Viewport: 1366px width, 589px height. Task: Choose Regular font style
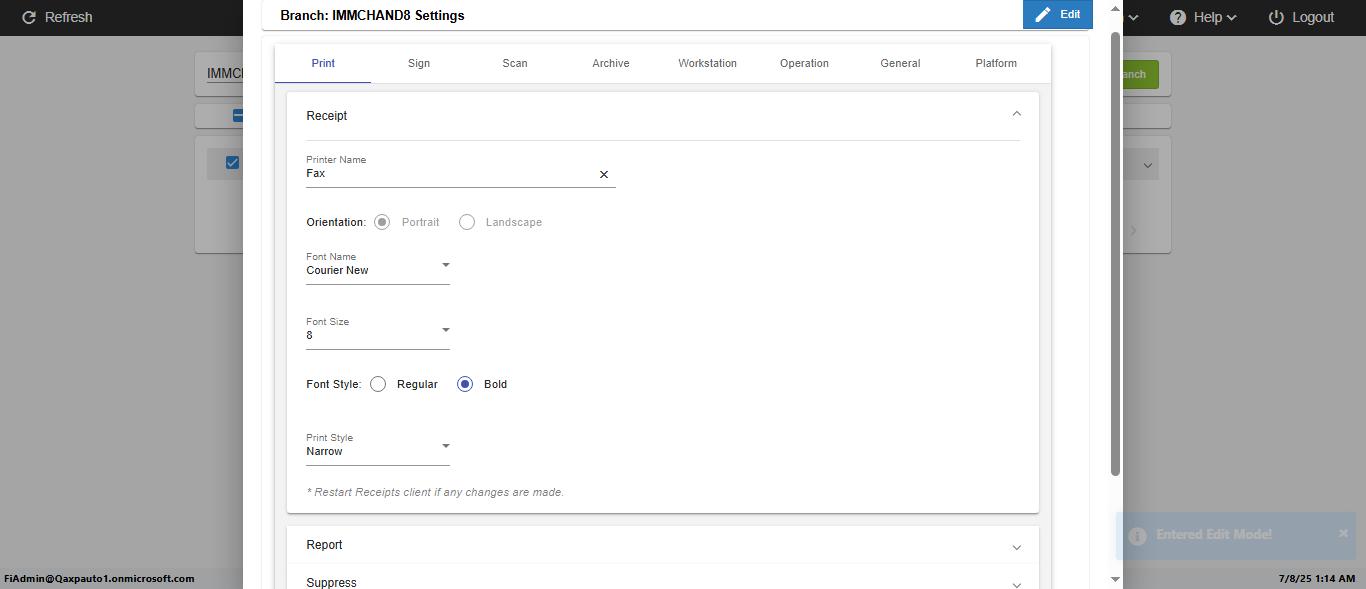378,384
